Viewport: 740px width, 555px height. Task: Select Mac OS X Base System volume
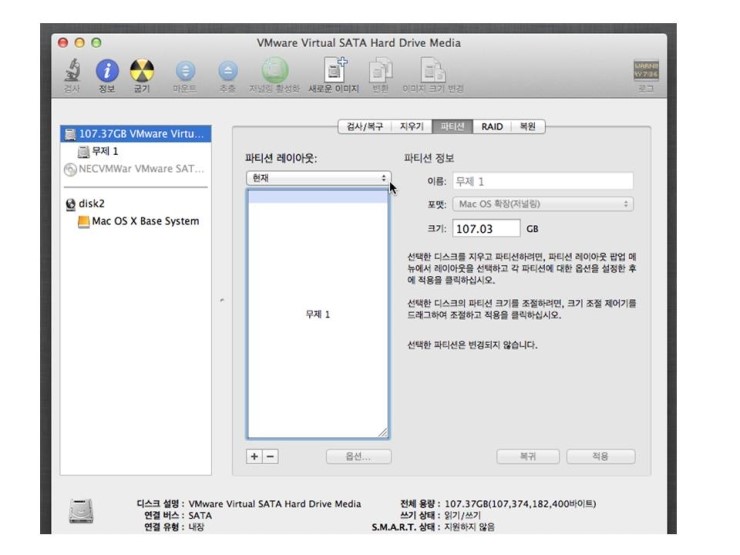pos(144,221)
